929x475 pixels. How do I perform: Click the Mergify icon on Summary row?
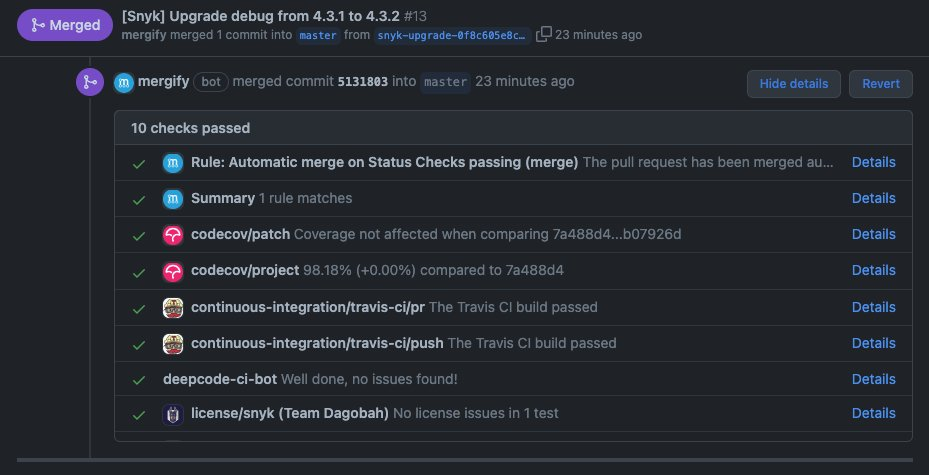tap(173, 199)
